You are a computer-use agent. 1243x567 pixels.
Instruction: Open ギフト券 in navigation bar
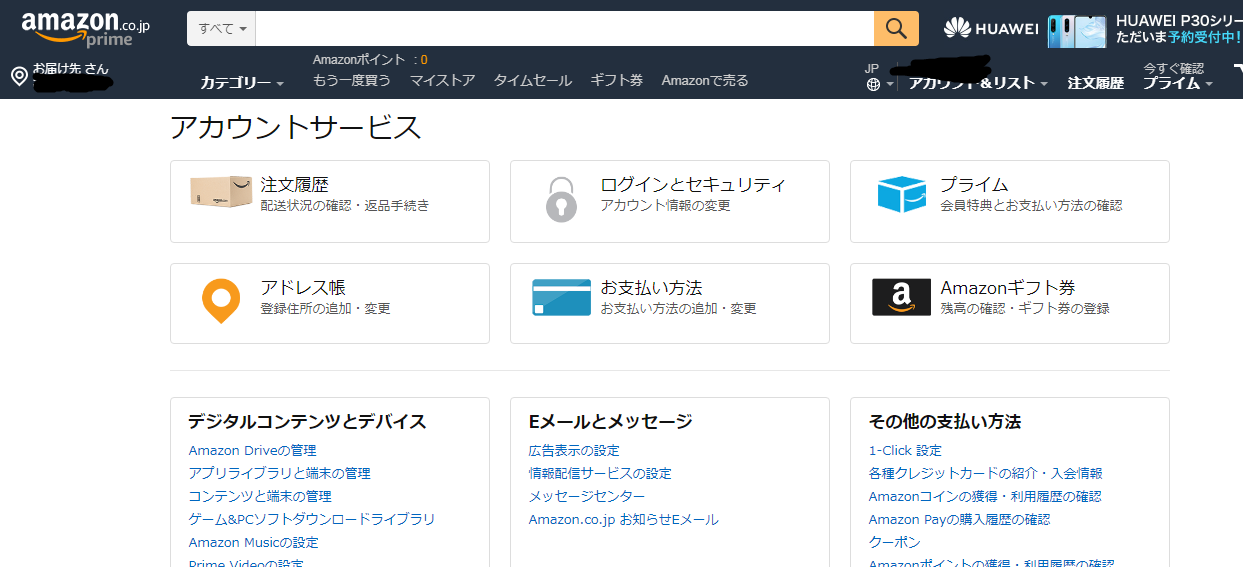click(x=616, y=80)
